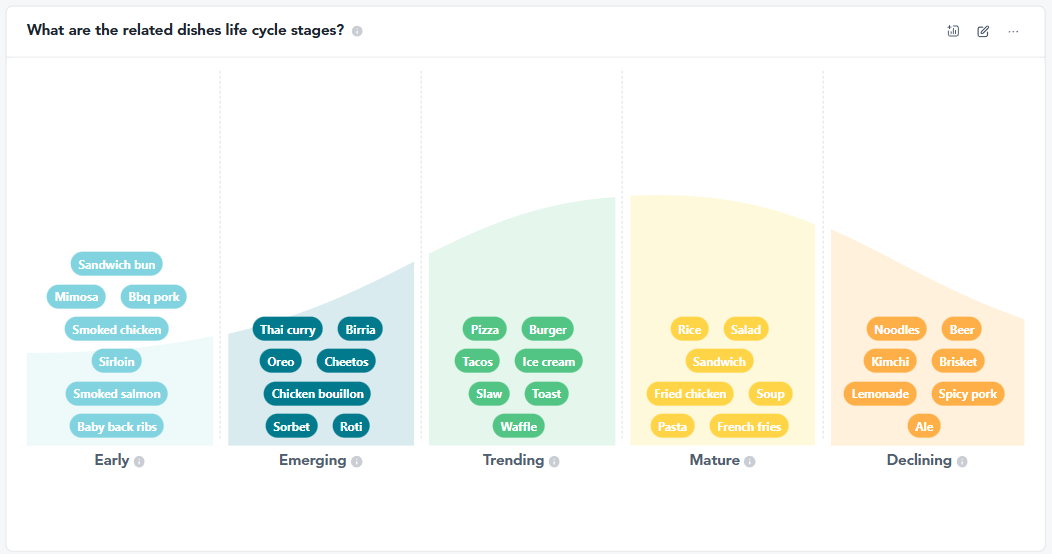This screenshot has width=1052, height=554.
Task: Click the add-to-dashboard chart icon
Action: click(x=953, y=31)
